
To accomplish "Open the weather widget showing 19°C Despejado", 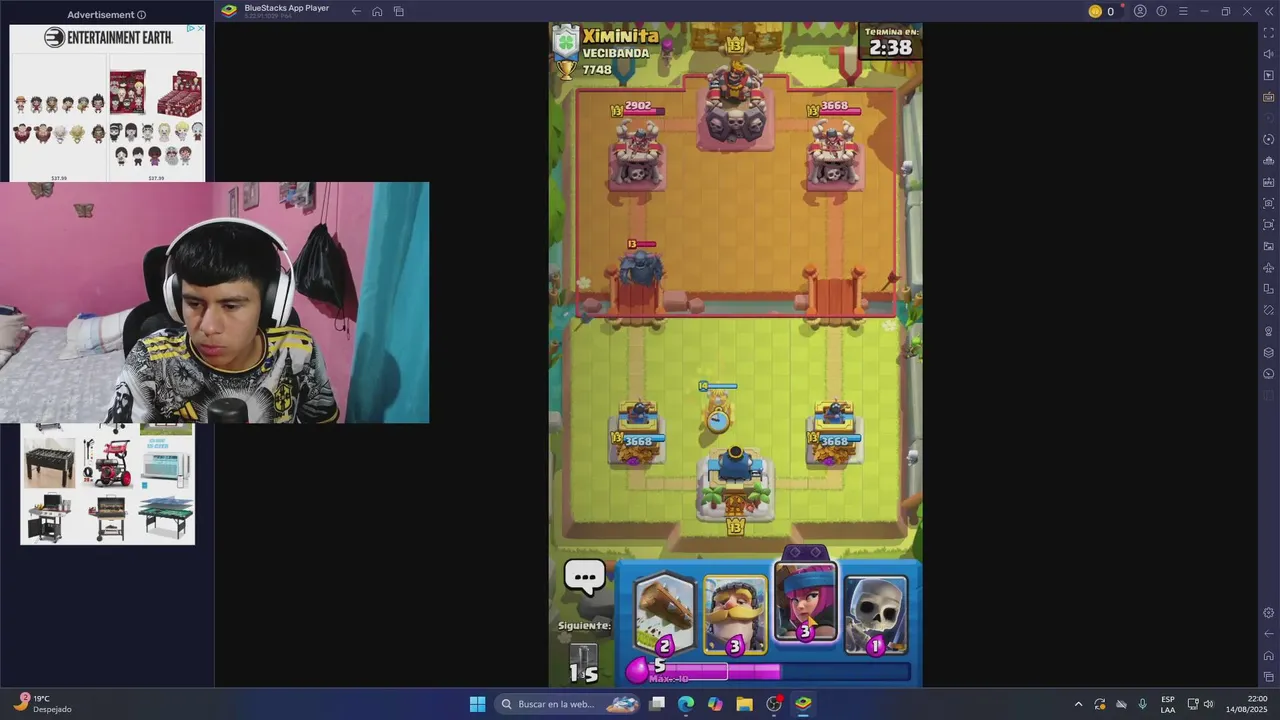I will [x=44, y=704].
